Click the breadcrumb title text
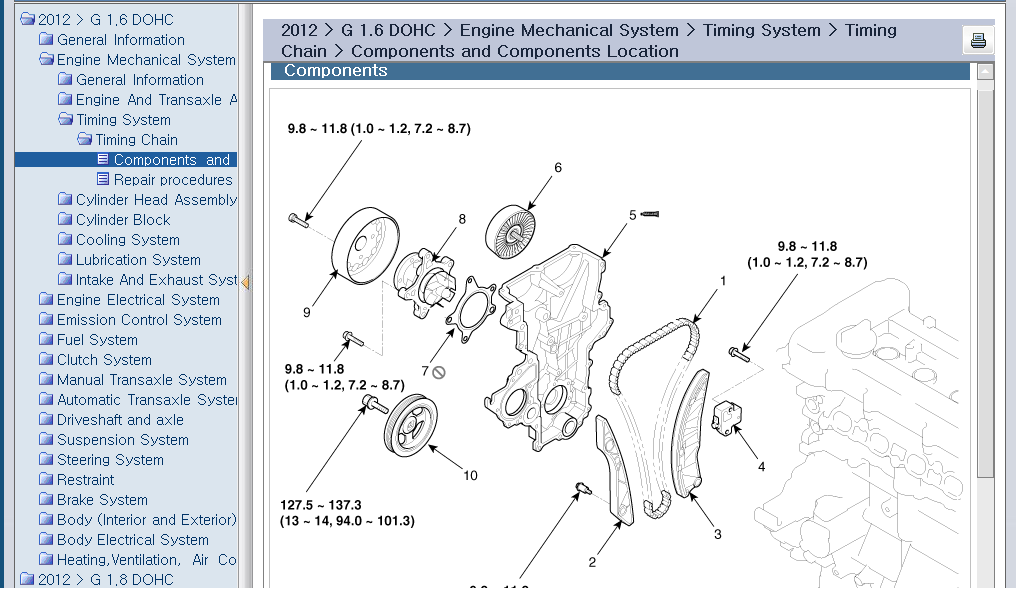 tap(589, 40)
